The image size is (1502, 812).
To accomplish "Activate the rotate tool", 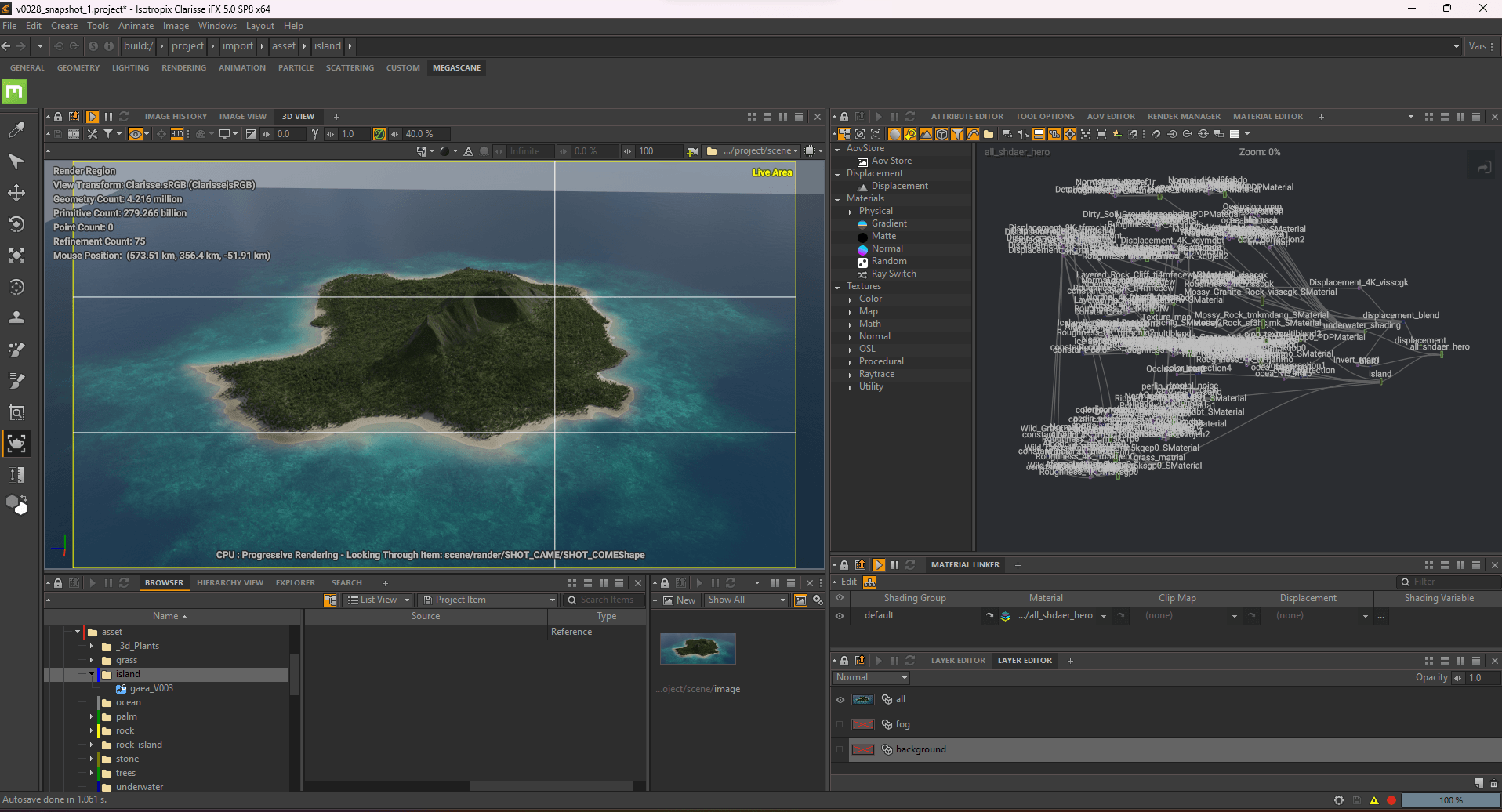I will point(16,224).
